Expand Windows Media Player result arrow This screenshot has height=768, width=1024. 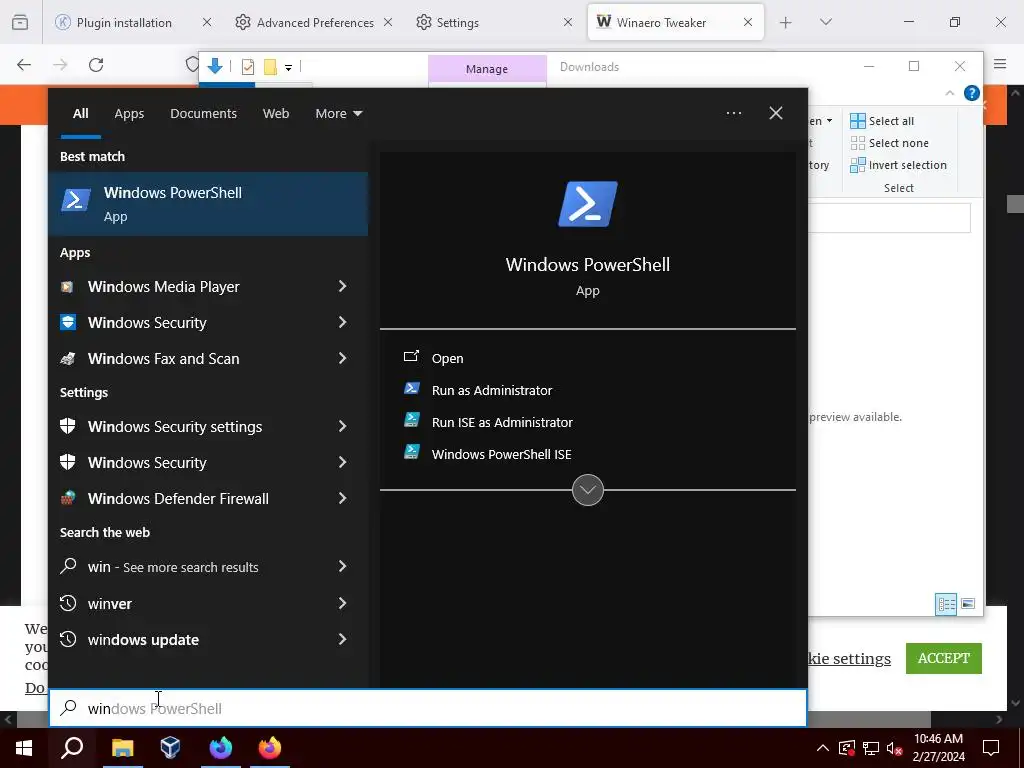[x=342, y=286]
